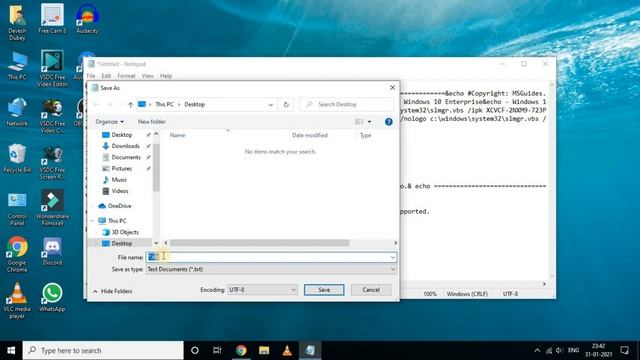Click the File name input field

pyautogui.click(x=271, y=257)
